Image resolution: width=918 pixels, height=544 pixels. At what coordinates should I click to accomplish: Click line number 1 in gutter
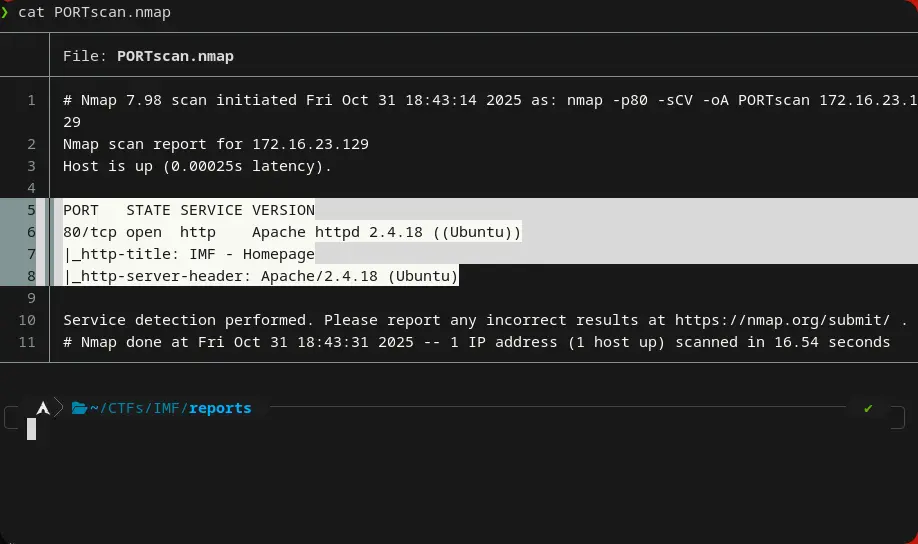31,100
